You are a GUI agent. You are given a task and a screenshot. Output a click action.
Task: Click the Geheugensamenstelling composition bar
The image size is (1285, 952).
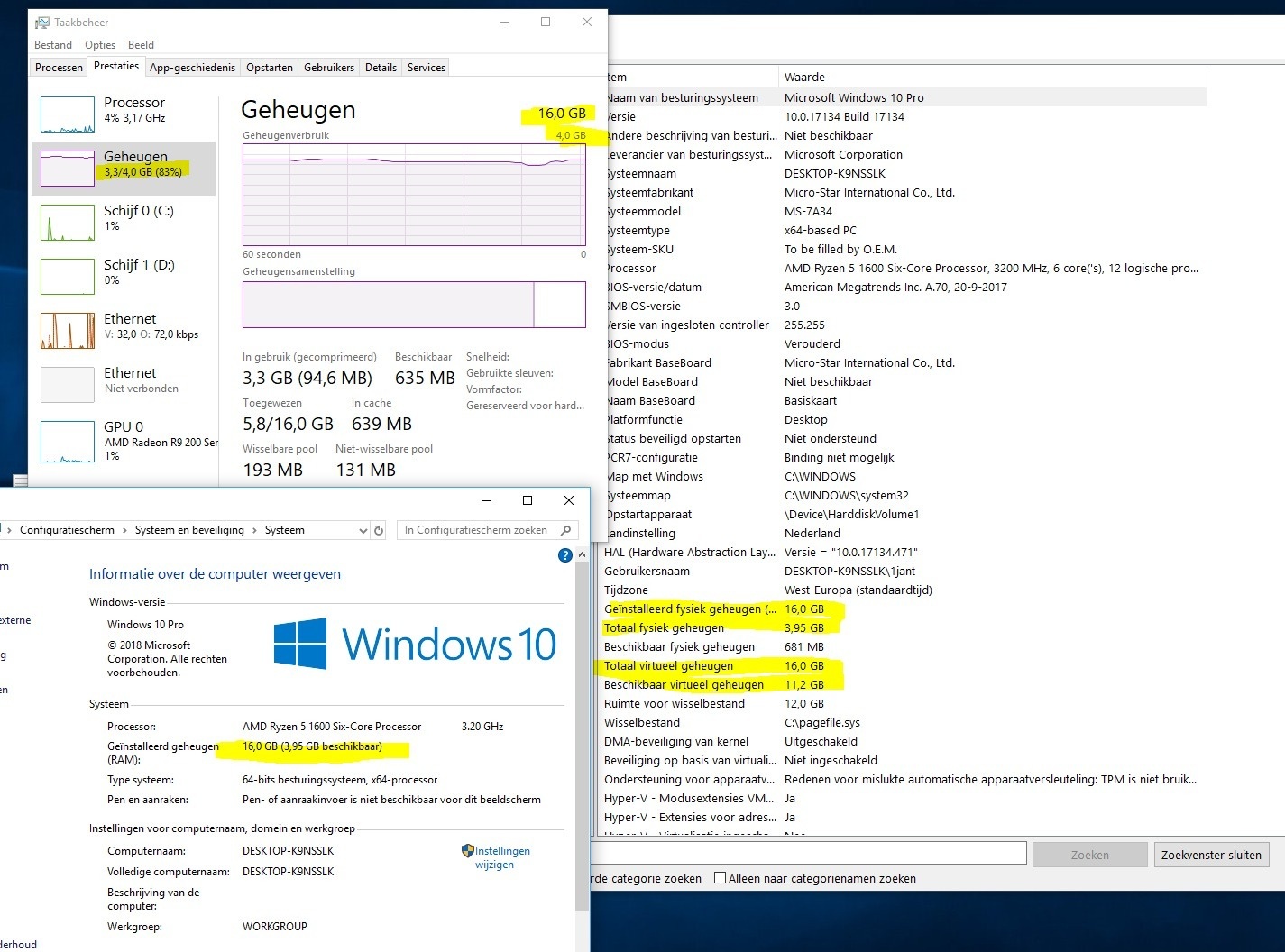click(x=415, y=305)
